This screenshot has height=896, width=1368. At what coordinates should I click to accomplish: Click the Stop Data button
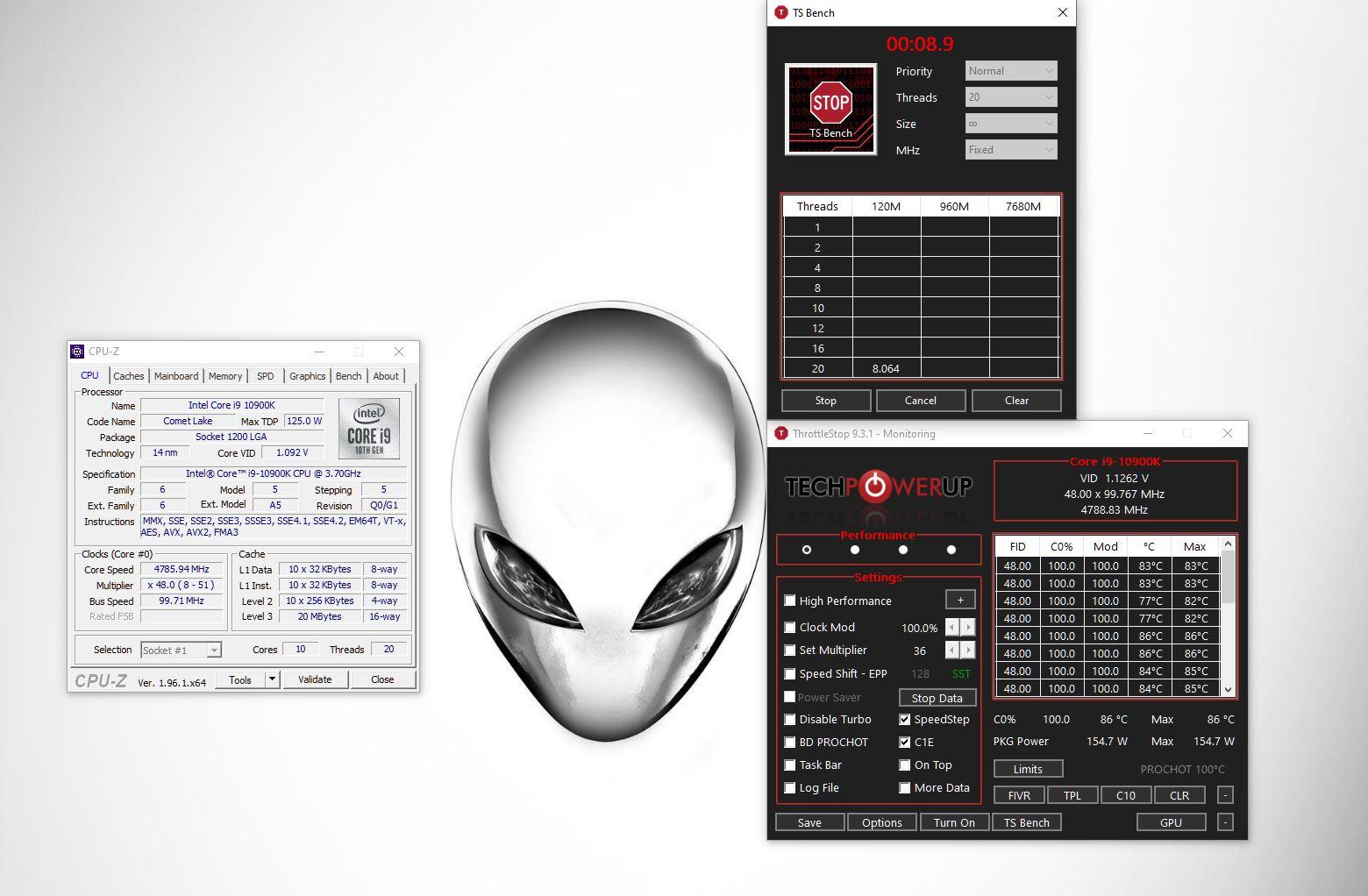click(937, 698)
